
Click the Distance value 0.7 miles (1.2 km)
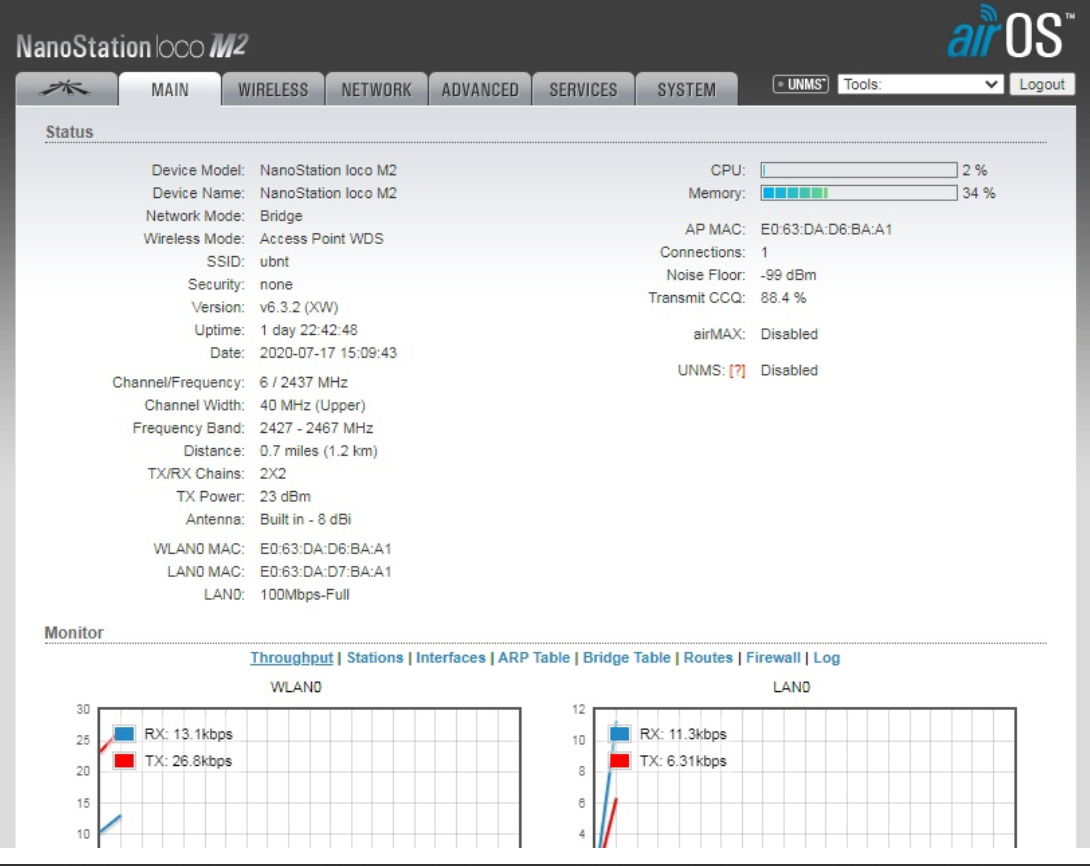(318, 451)
